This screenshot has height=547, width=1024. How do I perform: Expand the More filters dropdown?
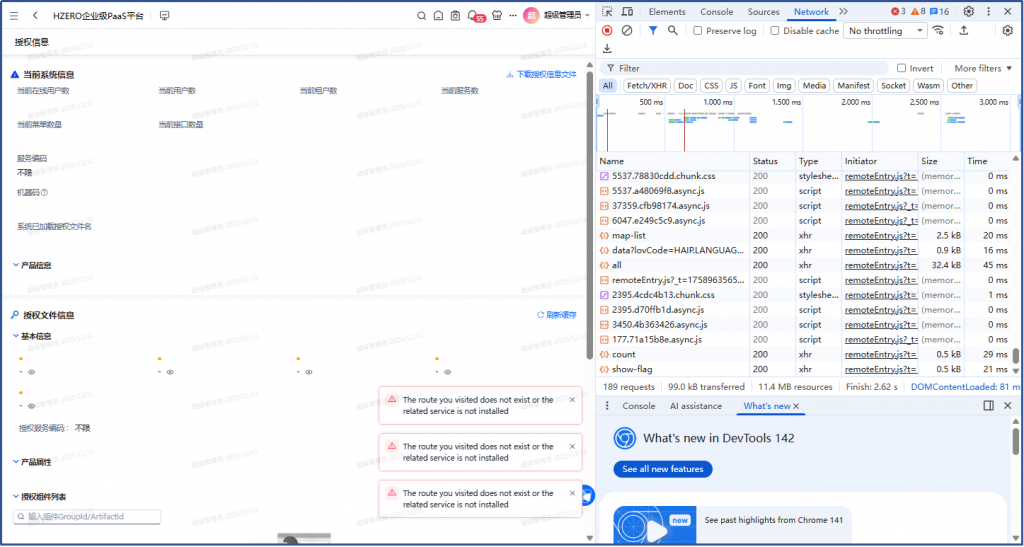tap(982, 68)
